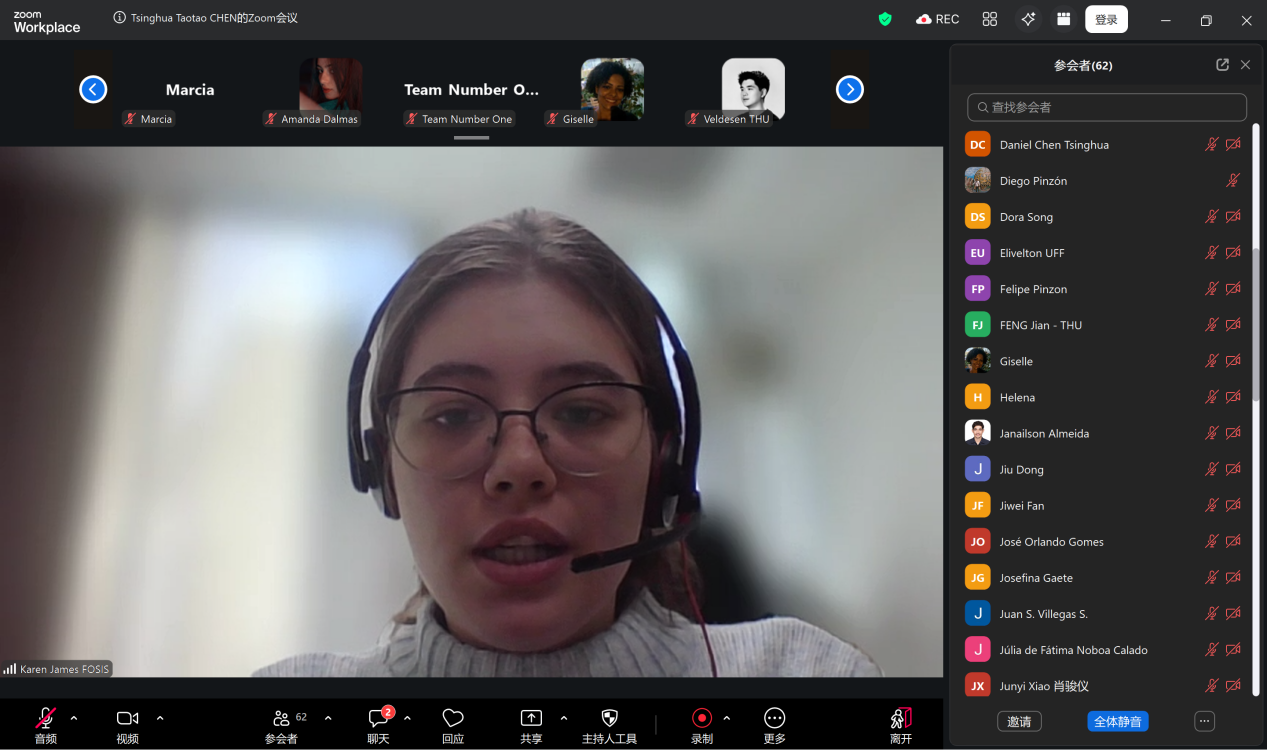
Task: Select Giselle in participants list
Action: pyautogui.click(x=1016, y=361)
